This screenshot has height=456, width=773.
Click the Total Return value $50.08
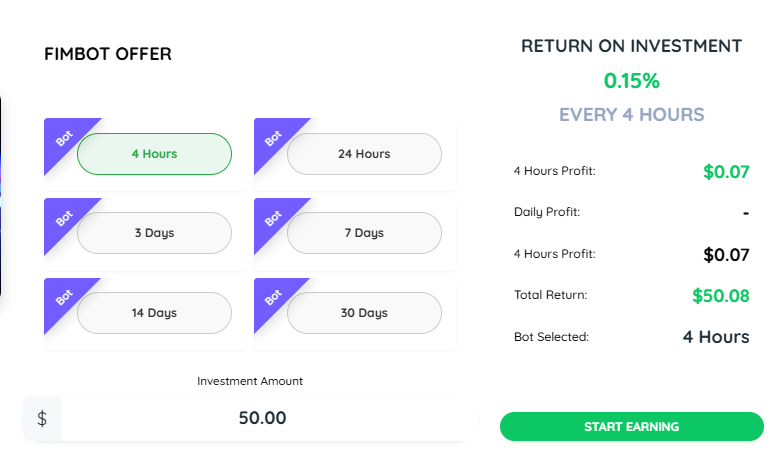click(x=720, y=296)
